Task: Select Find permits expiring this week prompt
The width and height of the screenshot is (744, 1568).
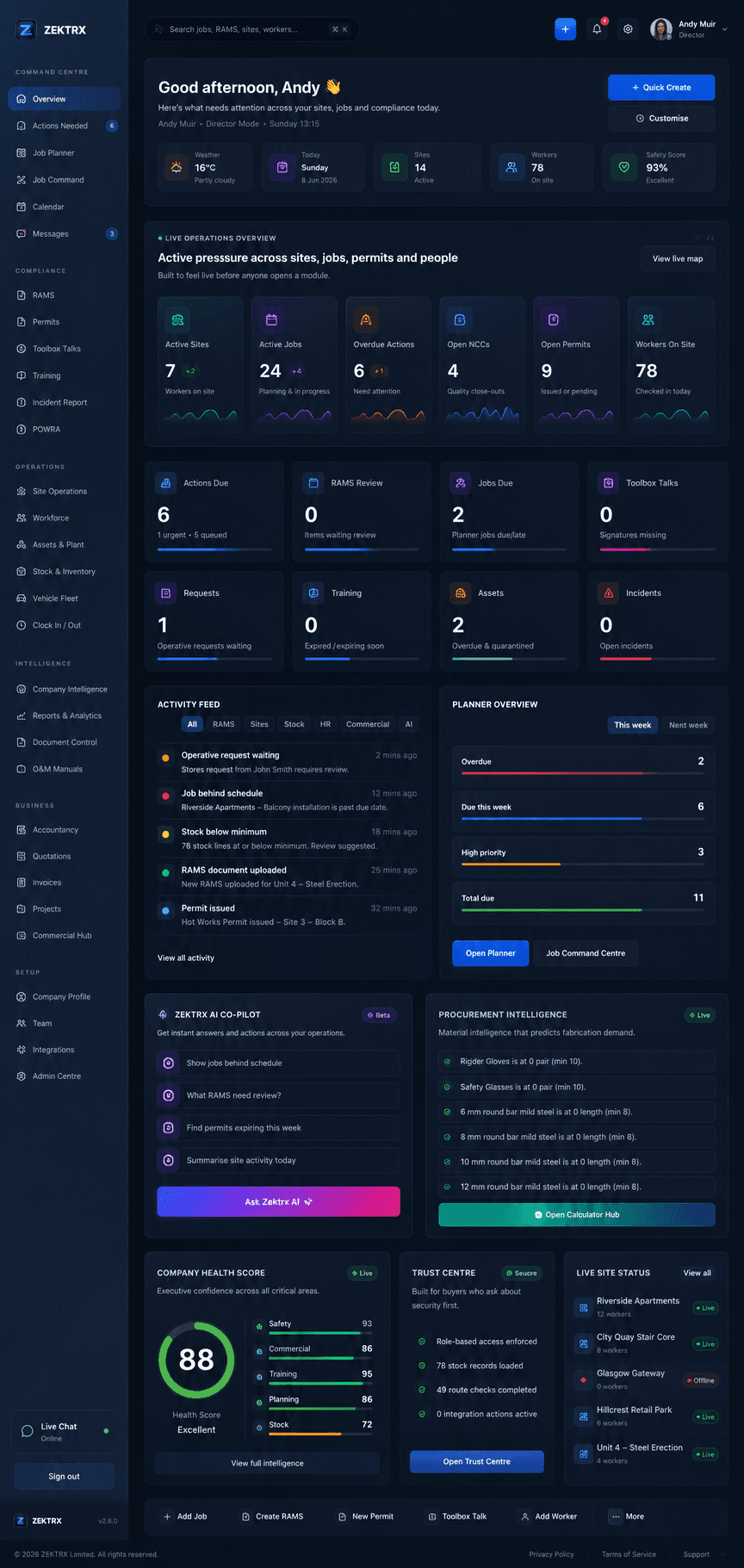Action: [x=278, y=1128]
